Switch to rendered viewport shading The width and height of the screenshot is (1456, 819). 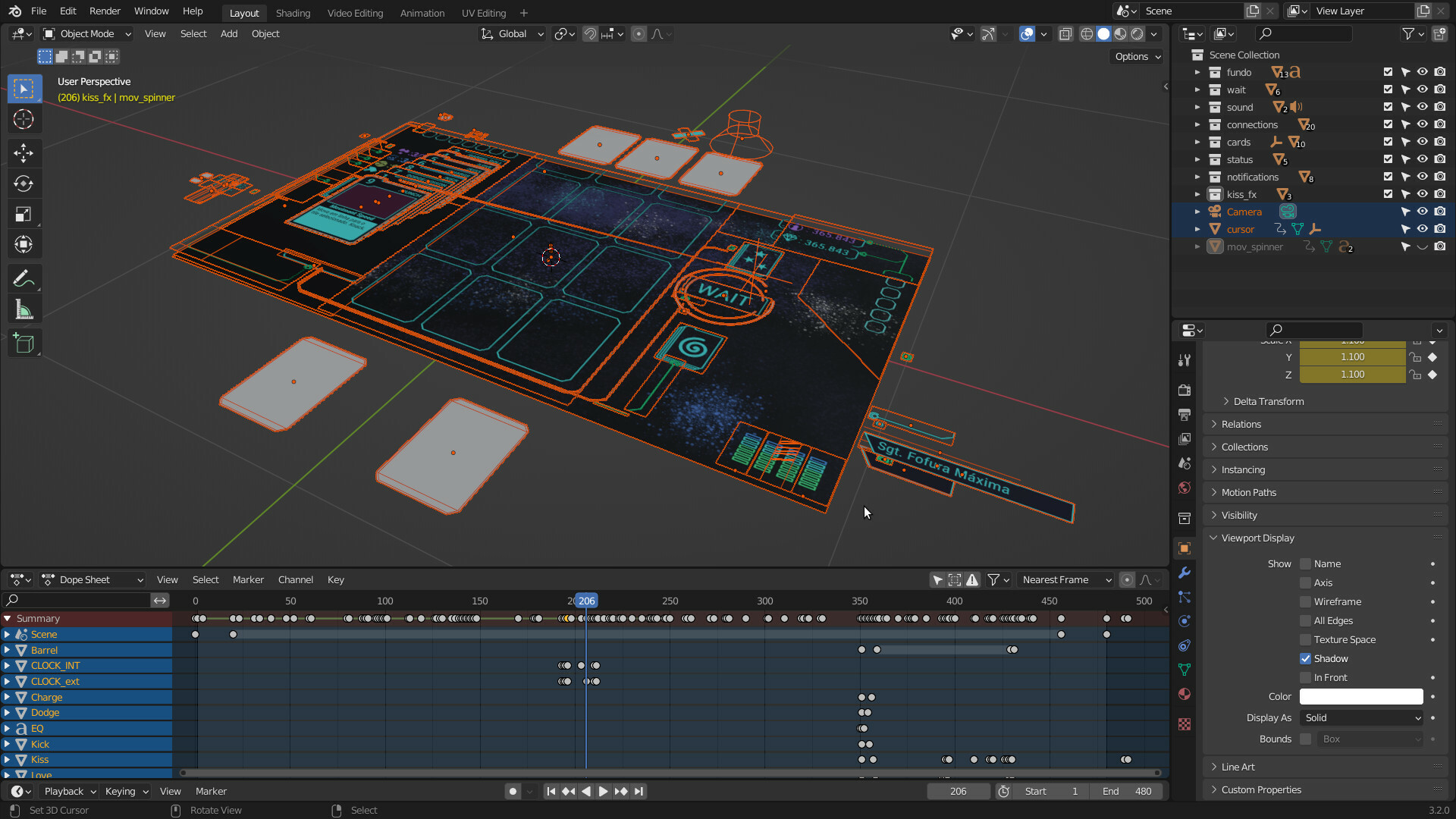1137,34
